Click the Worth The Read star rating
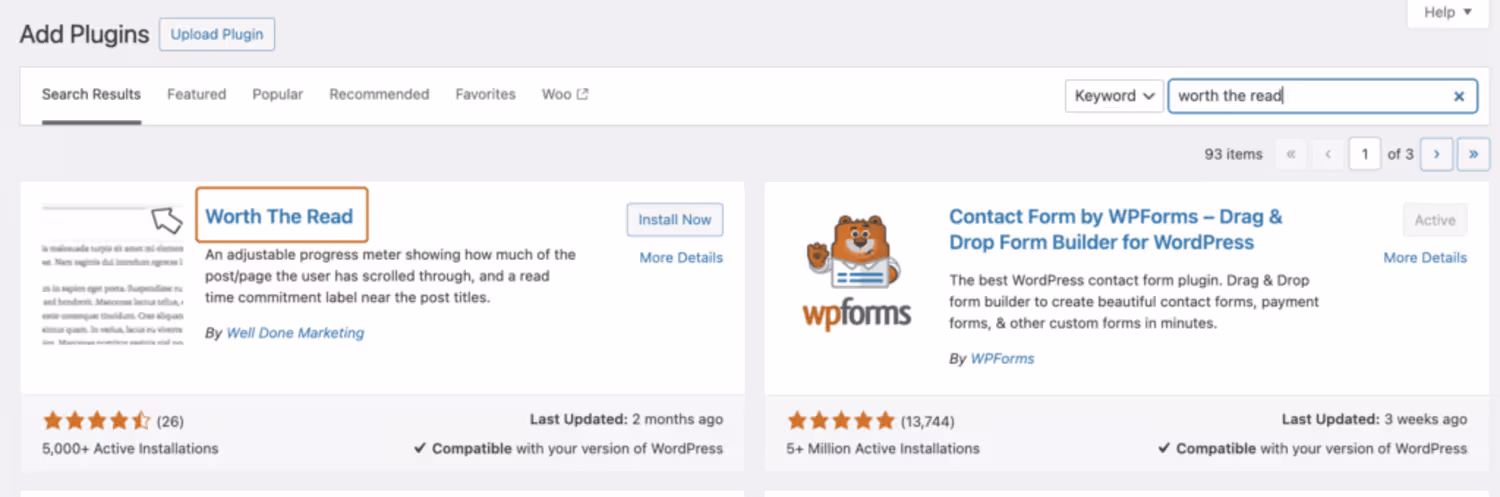Screen dimensions: 1500x497 click(96, 421)
